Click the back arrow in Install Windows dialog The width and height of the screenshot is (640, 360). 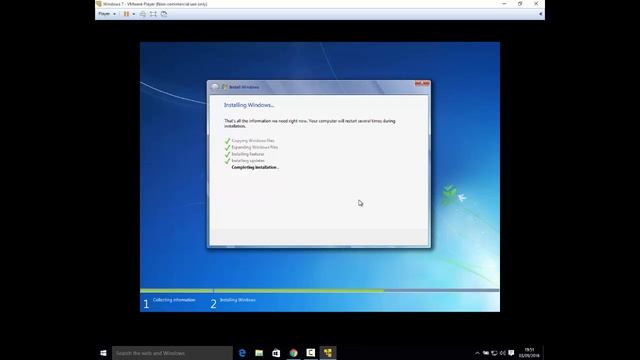click(x=215, y=87)
